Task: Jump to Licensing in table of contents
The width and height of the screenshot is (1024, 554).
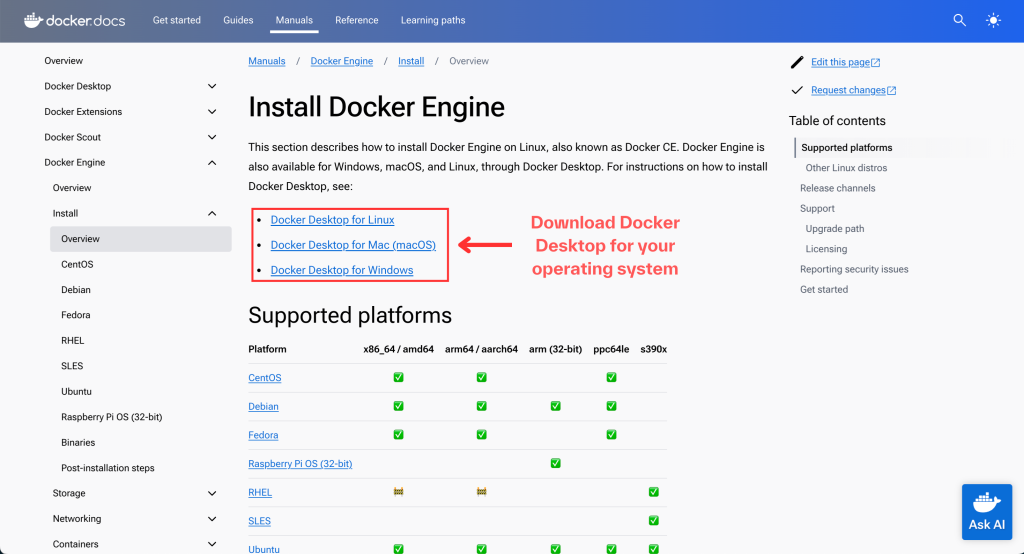Action: pyautogui.click(x=826, y=249)
